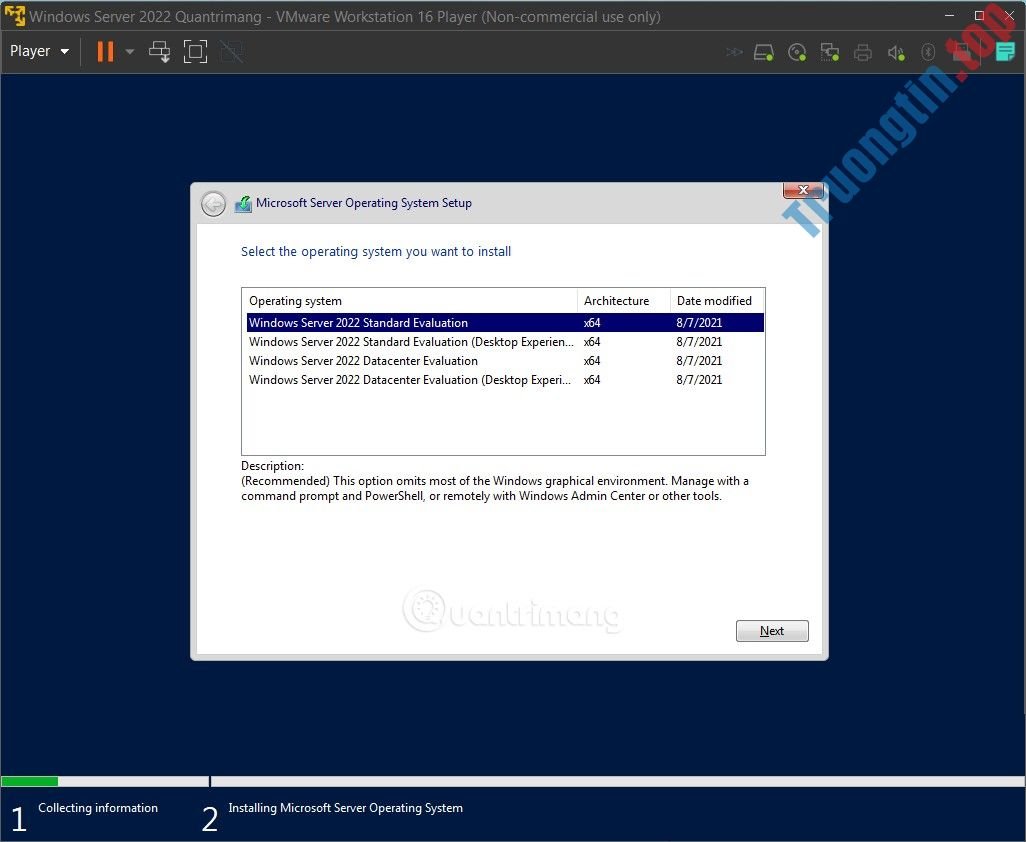Click the back arrow in setup dialog
The image size is (1026, 842).
(213, 203)
